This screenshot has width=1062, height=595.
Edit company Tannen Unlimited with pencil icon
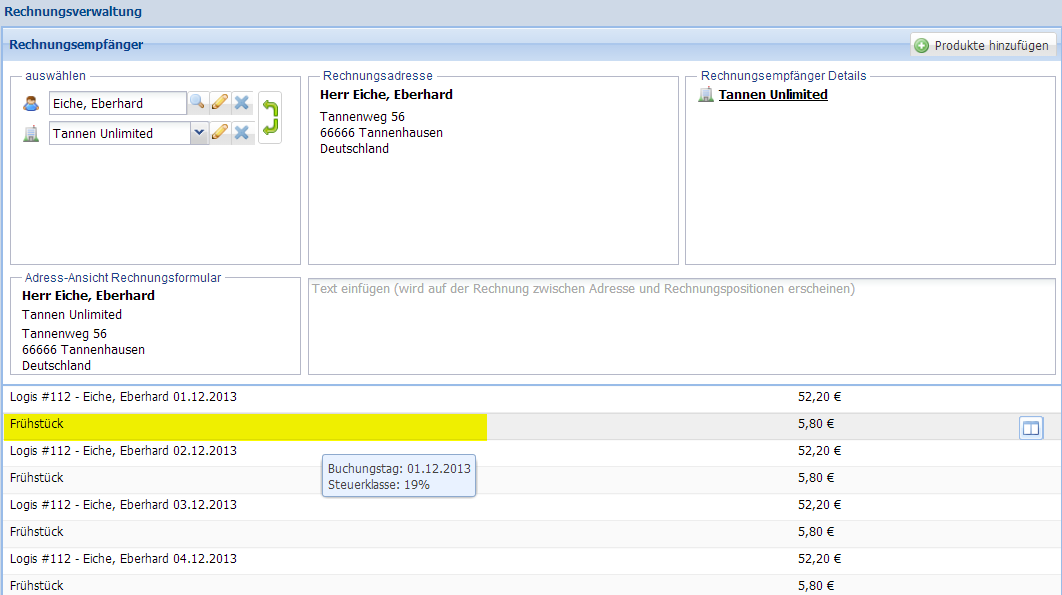(x=220, y=133)
